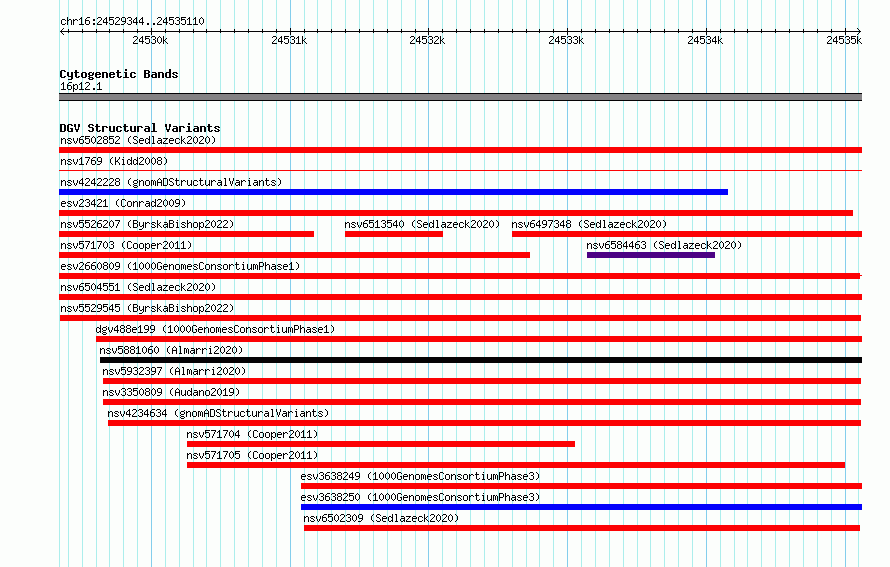Click the 24530k ruler tick label
The image size is (890, 567).
(150, 40)
